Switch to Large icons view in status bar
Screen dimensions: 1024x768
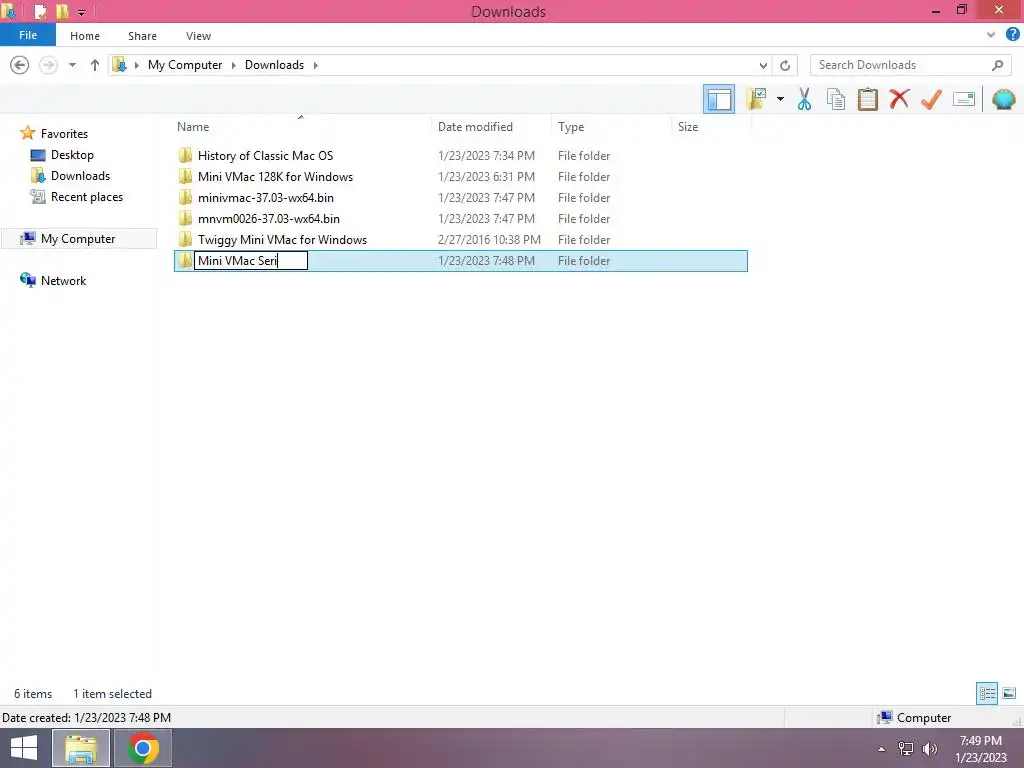(x=1008, y=693)
